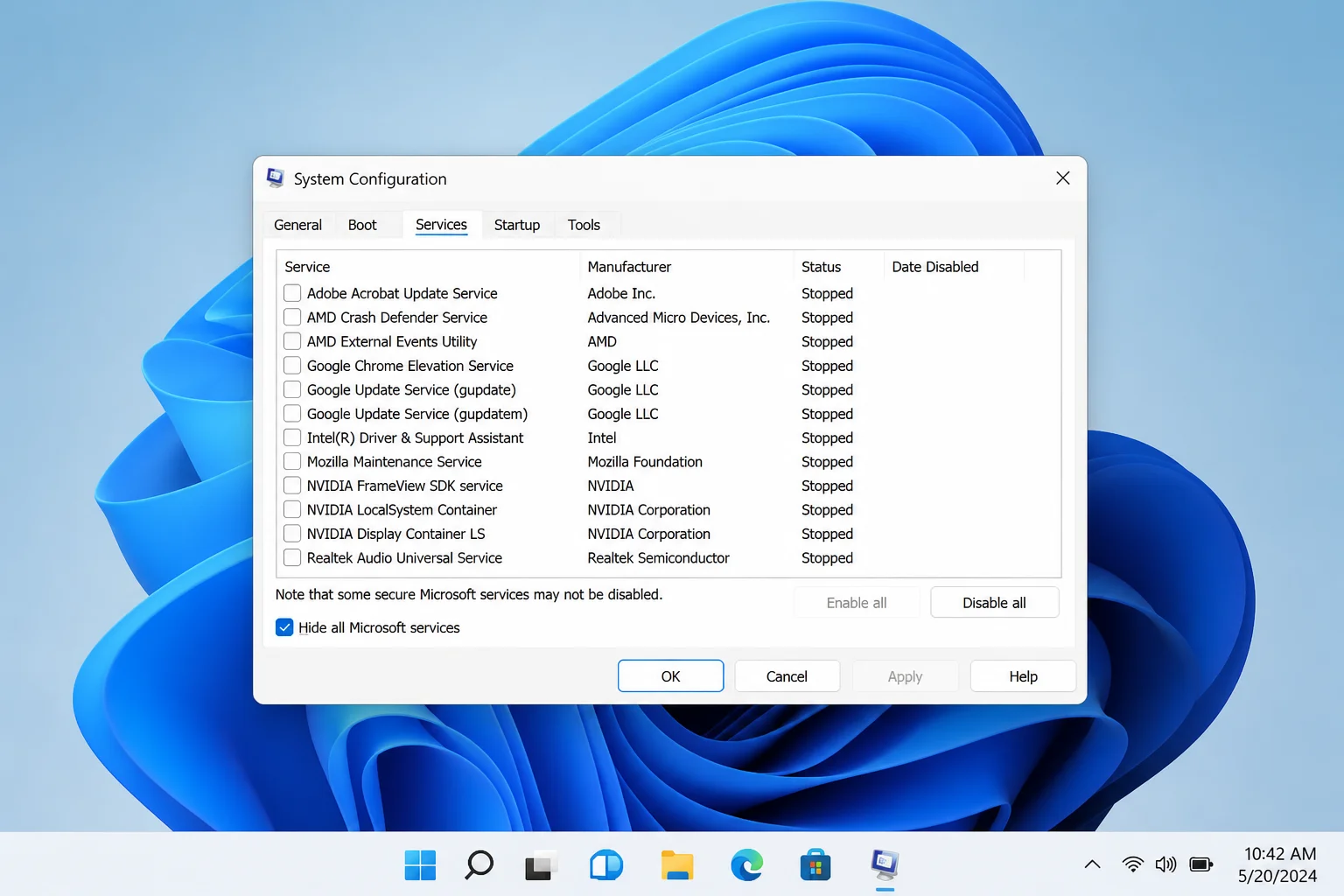Image resolution: width=1344 pixels, height=896 pixels.
Task: Click 'NVIDIA' cell in FrameView row
Action: click(611, 486)
